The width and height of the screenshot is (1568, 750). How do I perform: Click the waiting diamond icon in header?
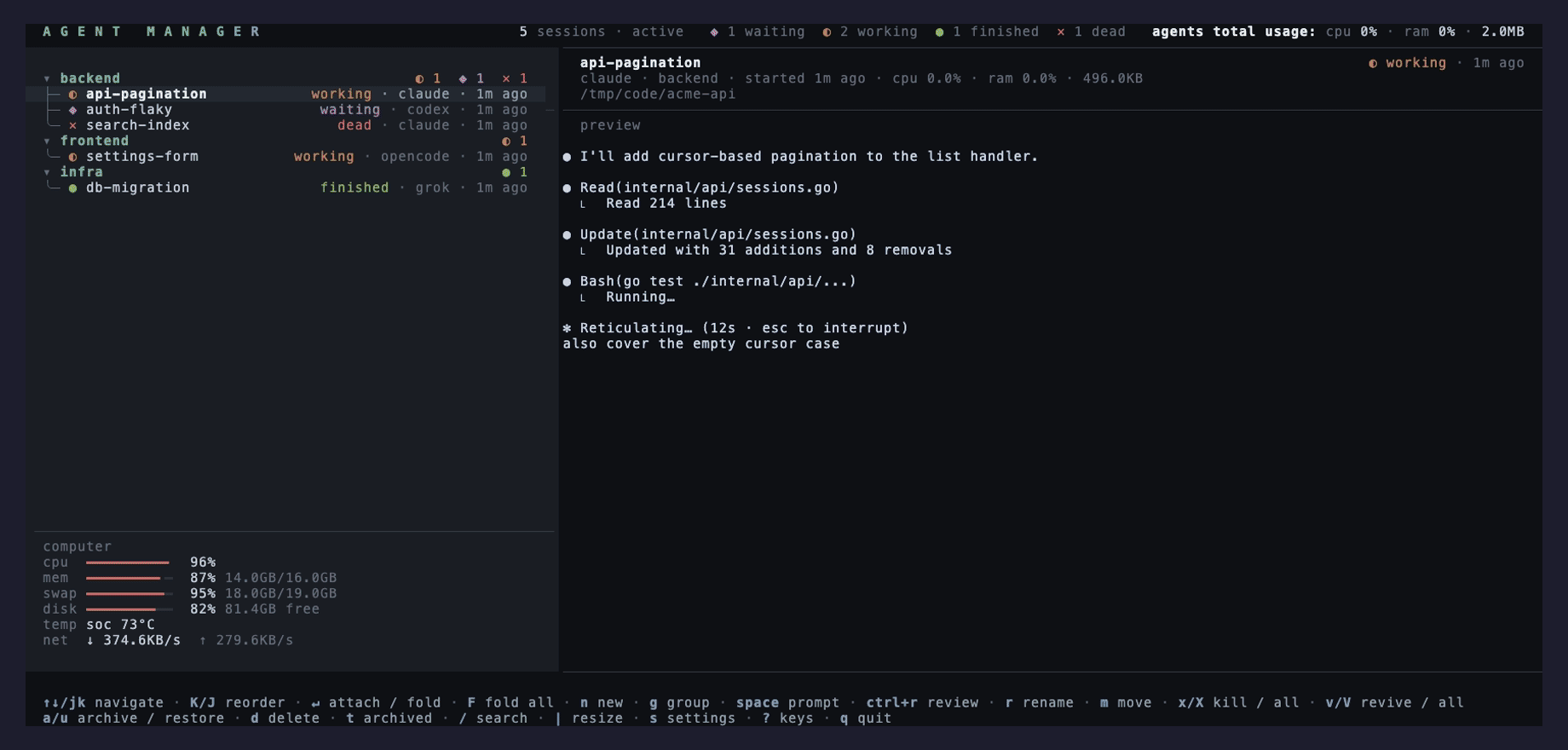[714, 32]
